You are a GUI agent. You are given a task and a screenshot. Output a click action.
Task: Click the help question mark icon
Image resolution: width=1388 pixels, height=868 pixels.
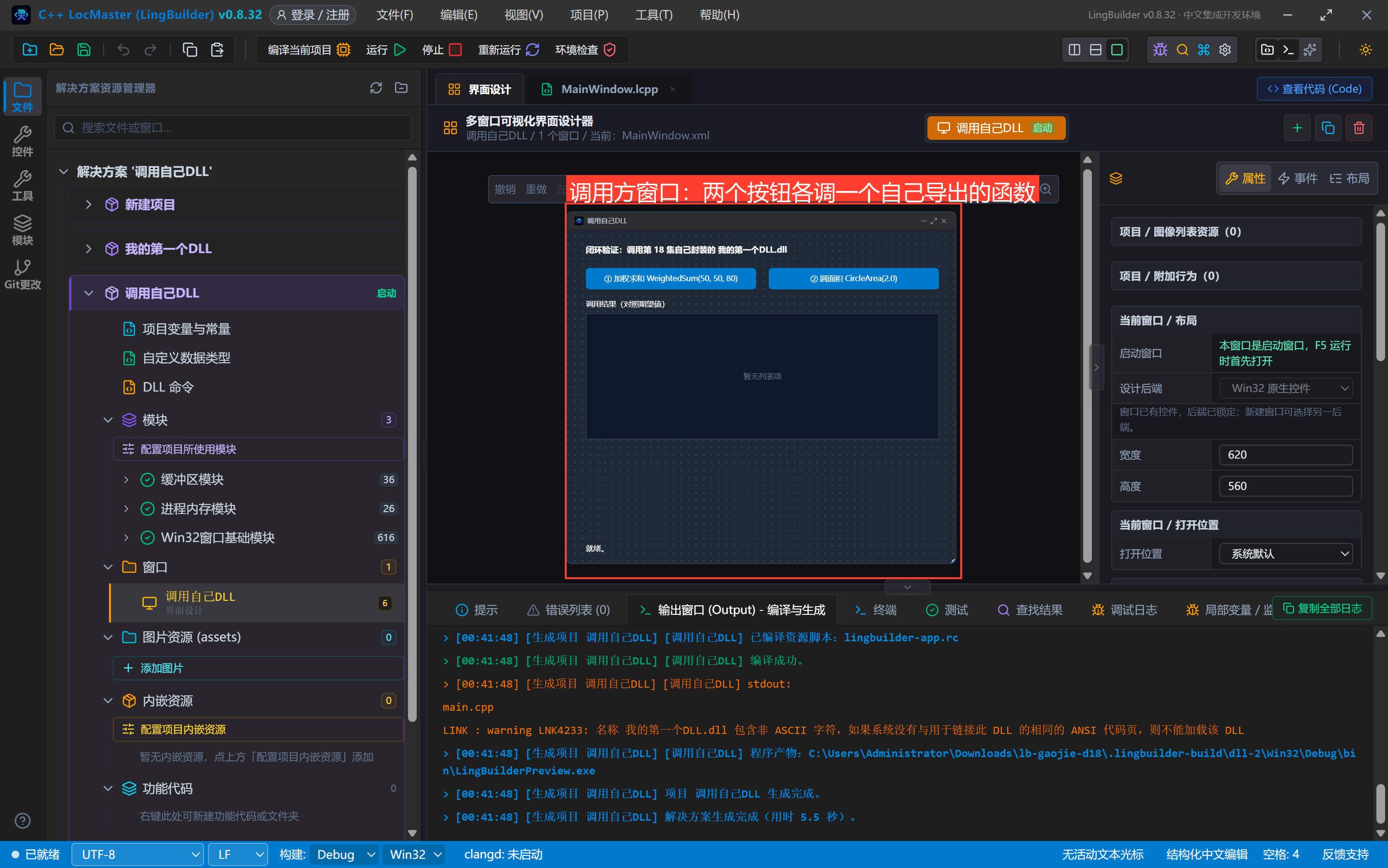22,820
